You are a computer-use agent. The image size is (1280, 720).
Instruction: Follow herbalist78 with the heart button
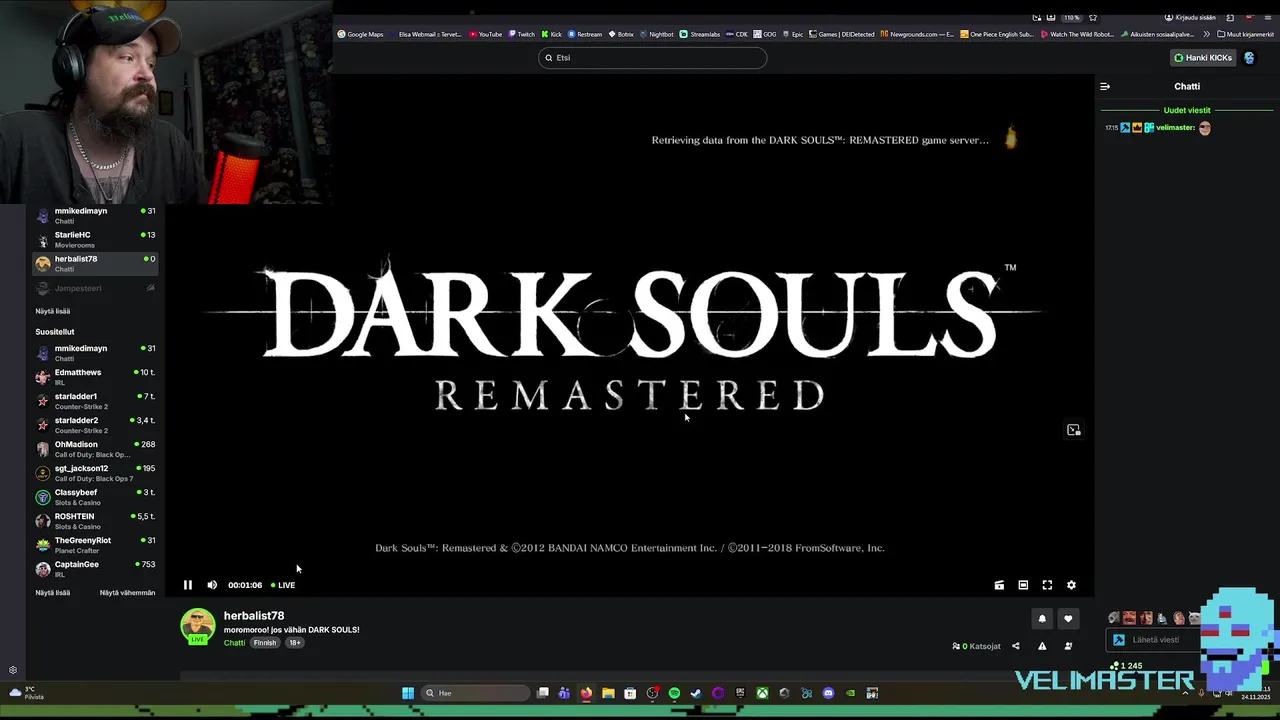click(1068, 619)
